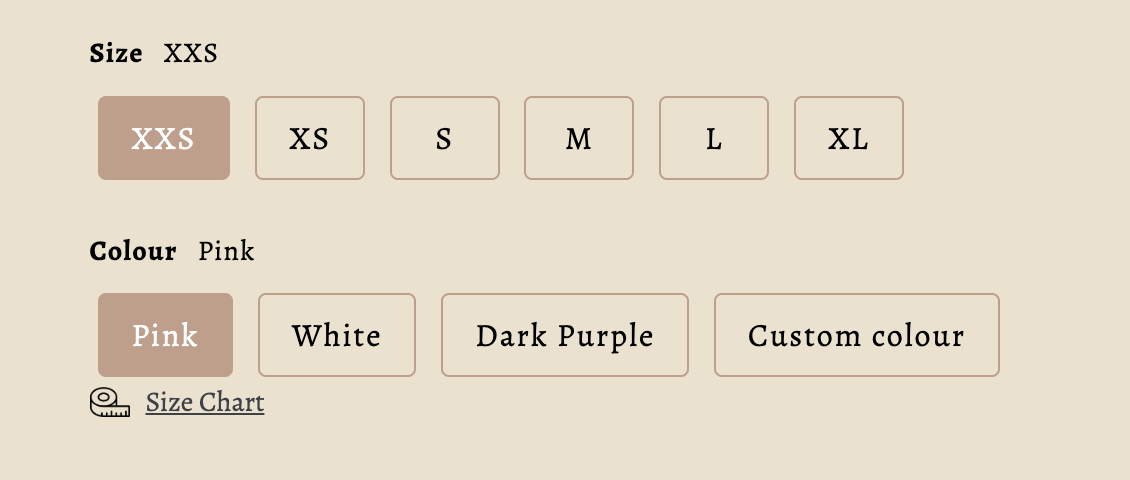The width and height of the screenshot is (1130, 480).
Task: Choose the White colour option
Action: pos(337,335)
